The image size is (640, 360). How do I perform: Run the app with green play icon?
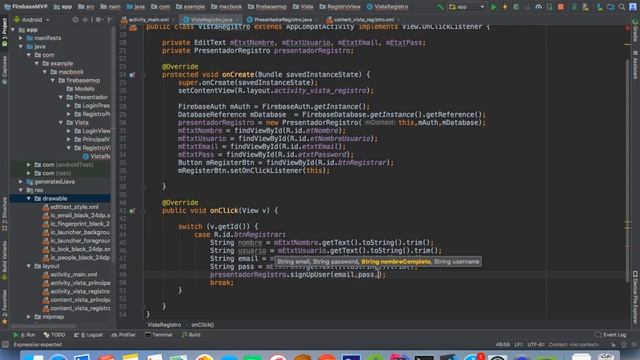(x=494, y=7)
